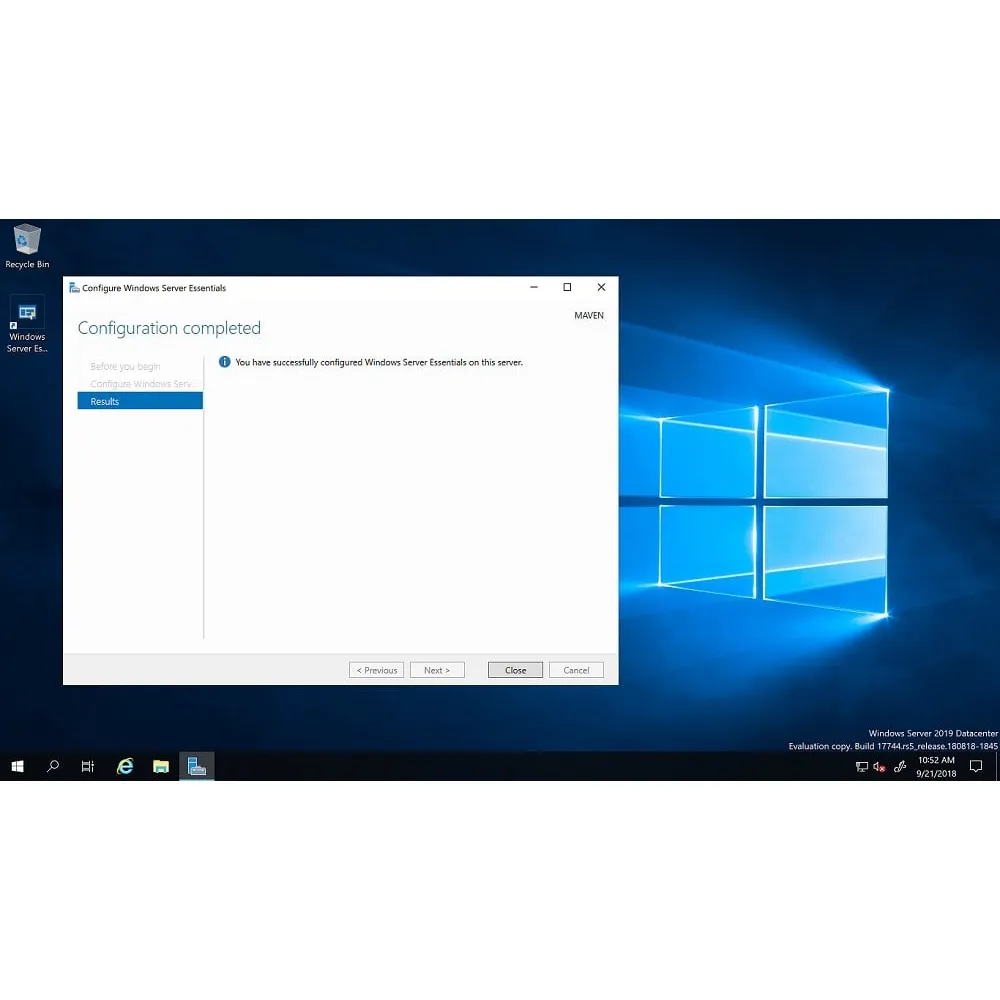Click the wizard title bar app icon
Screen dimensions: 1000x1000
click(74, 288)
